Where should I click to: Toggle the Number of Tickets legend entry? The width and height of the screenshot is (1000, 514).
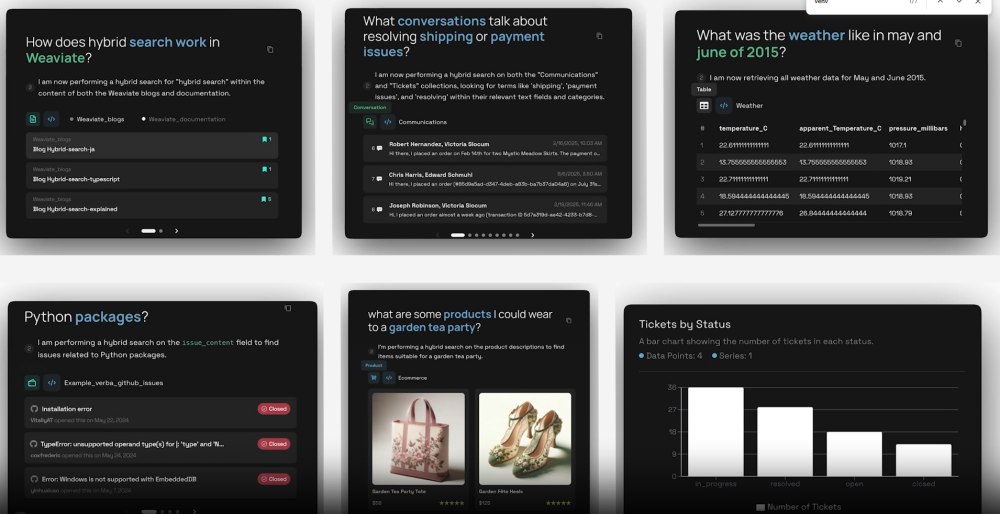tap(798, 507)
